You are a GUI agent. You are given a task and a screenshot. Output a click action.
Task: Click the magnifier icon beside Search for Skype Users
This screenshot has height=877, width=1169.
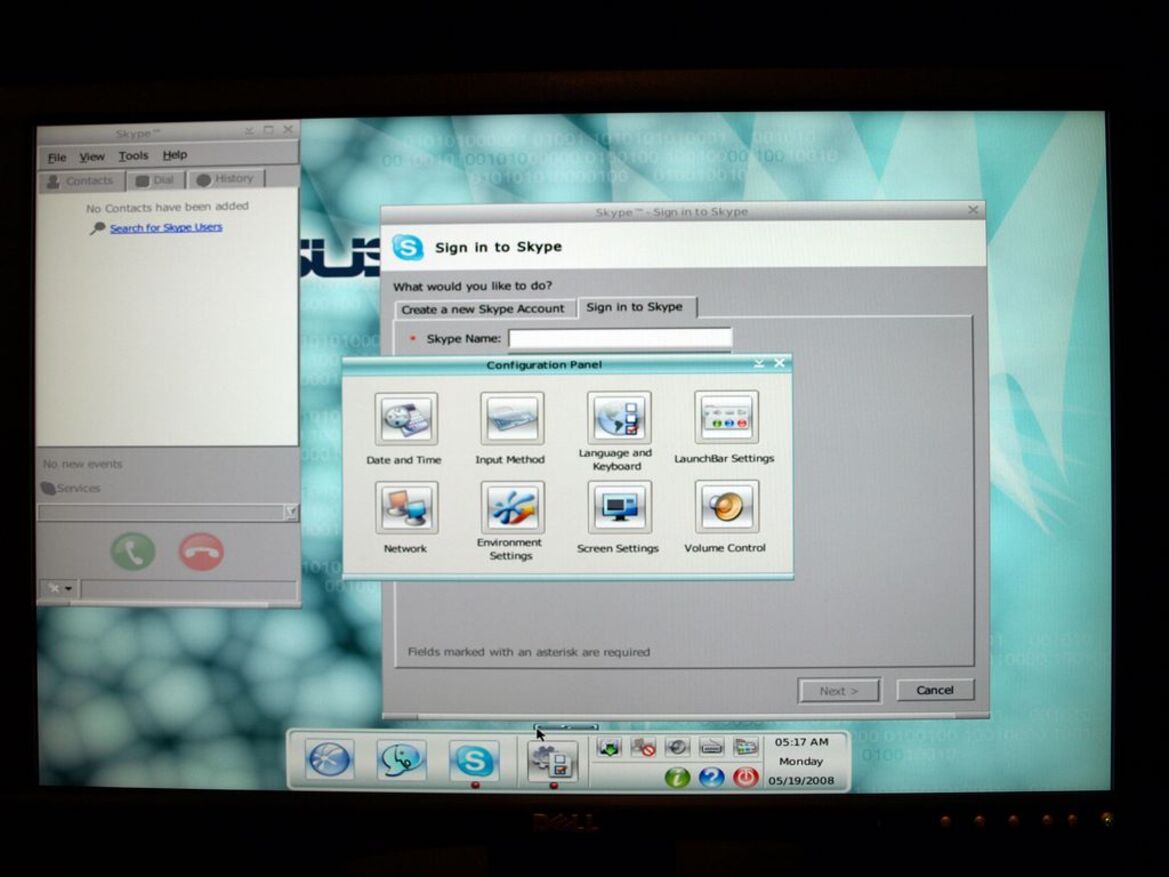click(x=98, y=228)
